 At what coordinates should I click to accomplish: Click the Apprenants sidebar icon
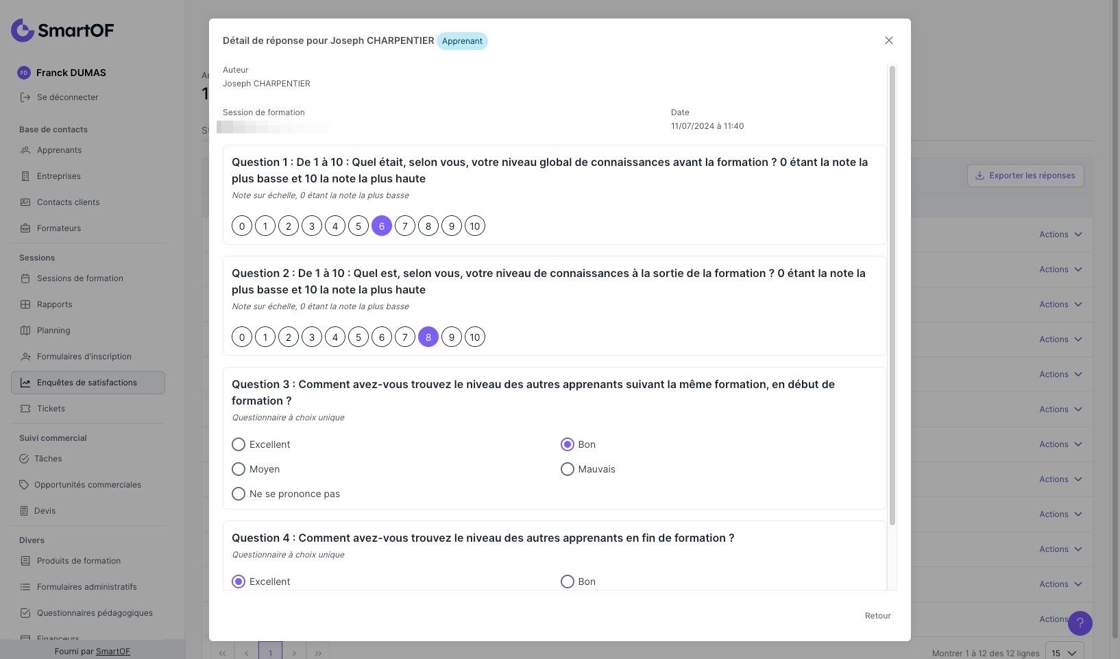(25, 150)
